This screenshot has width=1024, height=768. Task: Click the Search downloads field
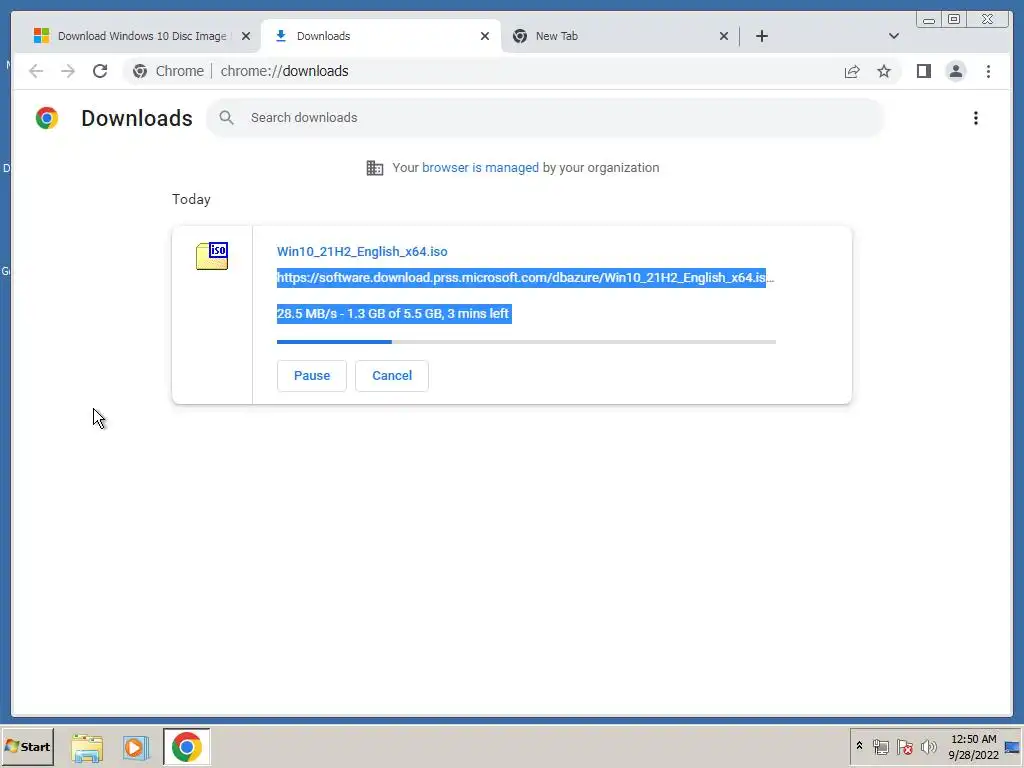(x=545, y=118)
